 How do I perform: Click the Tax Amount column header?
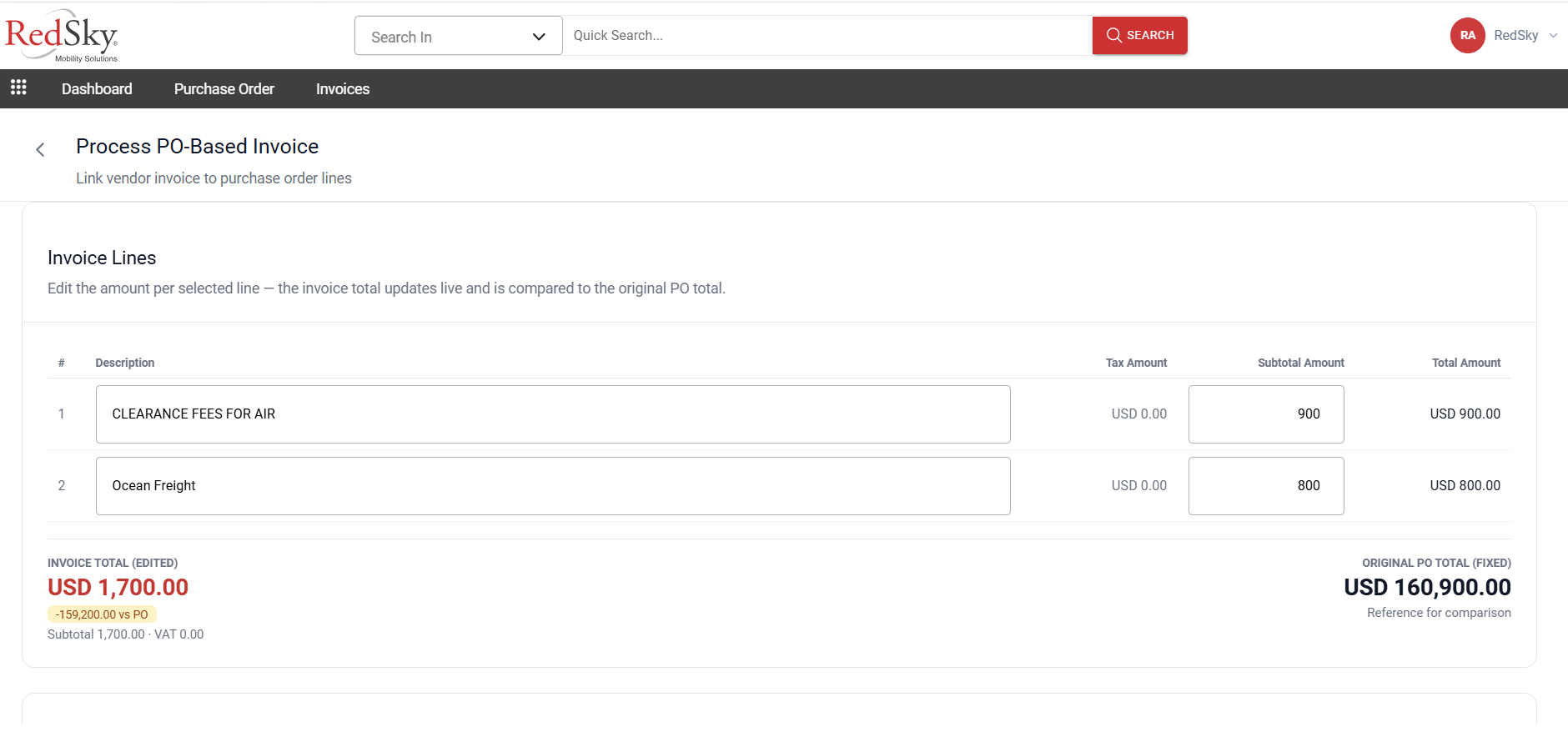pos(1136,363)
